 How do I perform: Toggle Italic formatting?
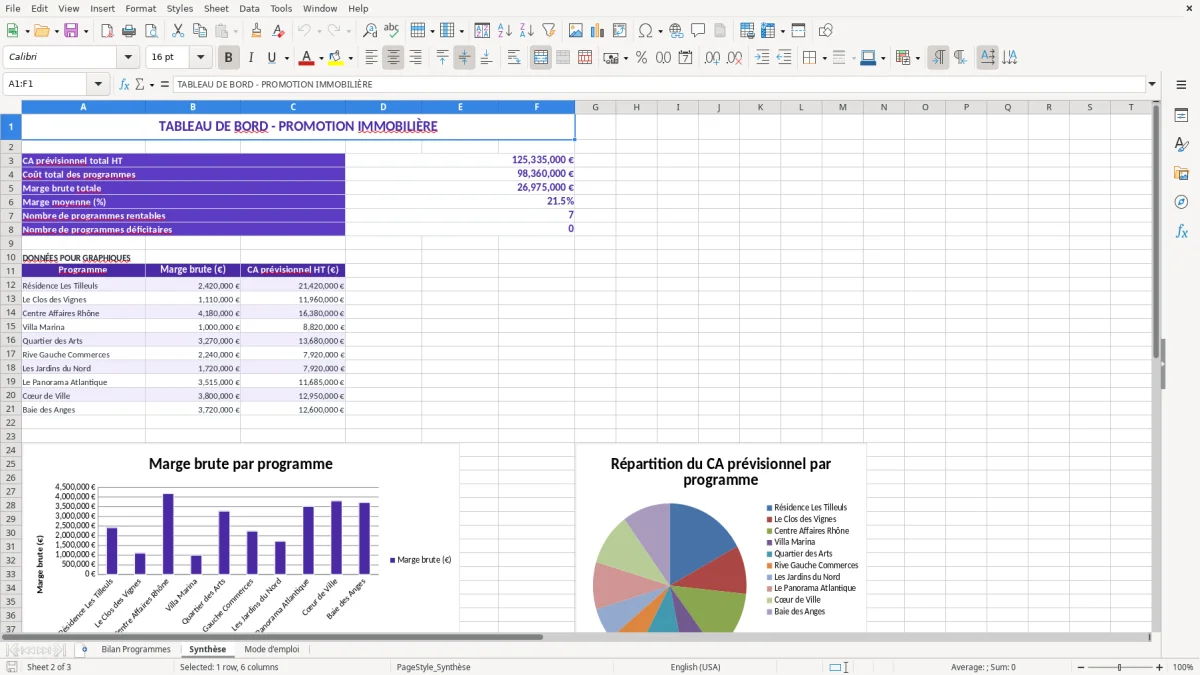(x=250, y=58)
